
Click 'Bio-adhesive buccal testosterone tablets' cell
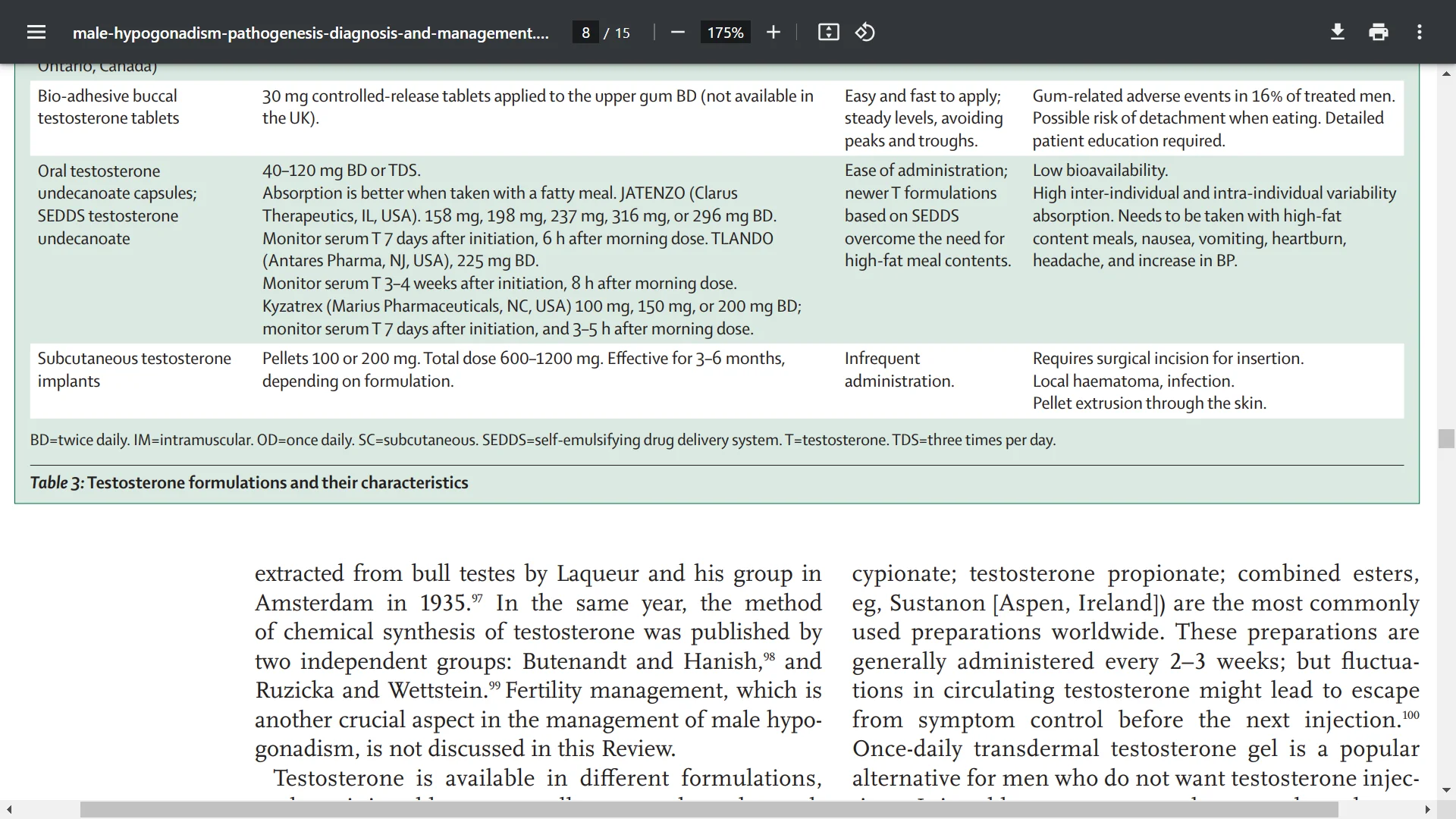[x=108, y=107]
